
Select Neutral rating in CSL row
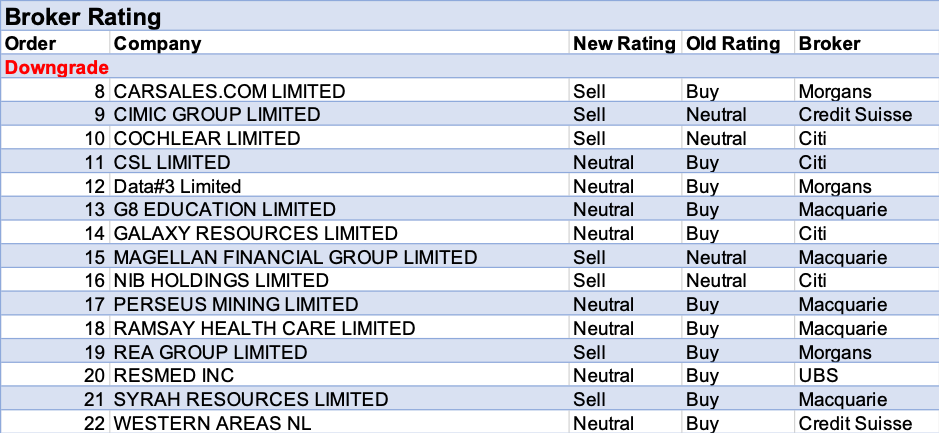[603, 162]
